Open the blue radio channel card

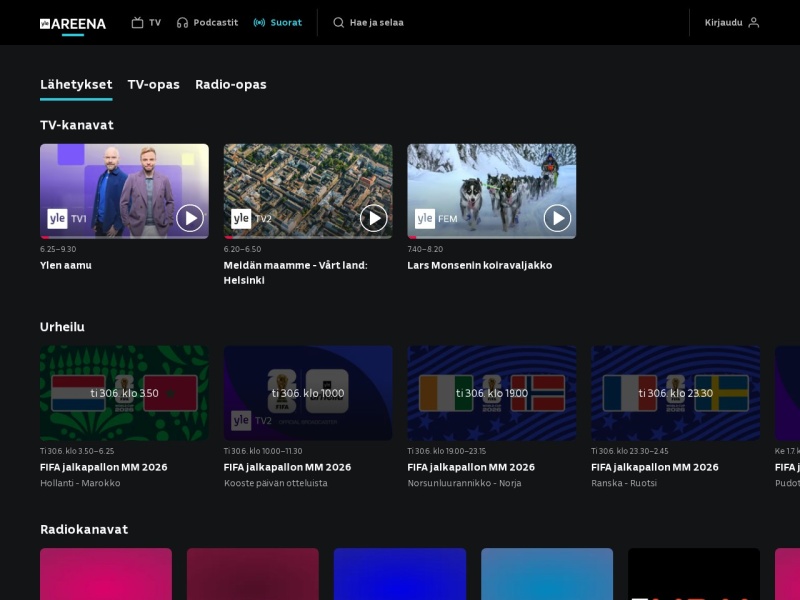point(399,574)
